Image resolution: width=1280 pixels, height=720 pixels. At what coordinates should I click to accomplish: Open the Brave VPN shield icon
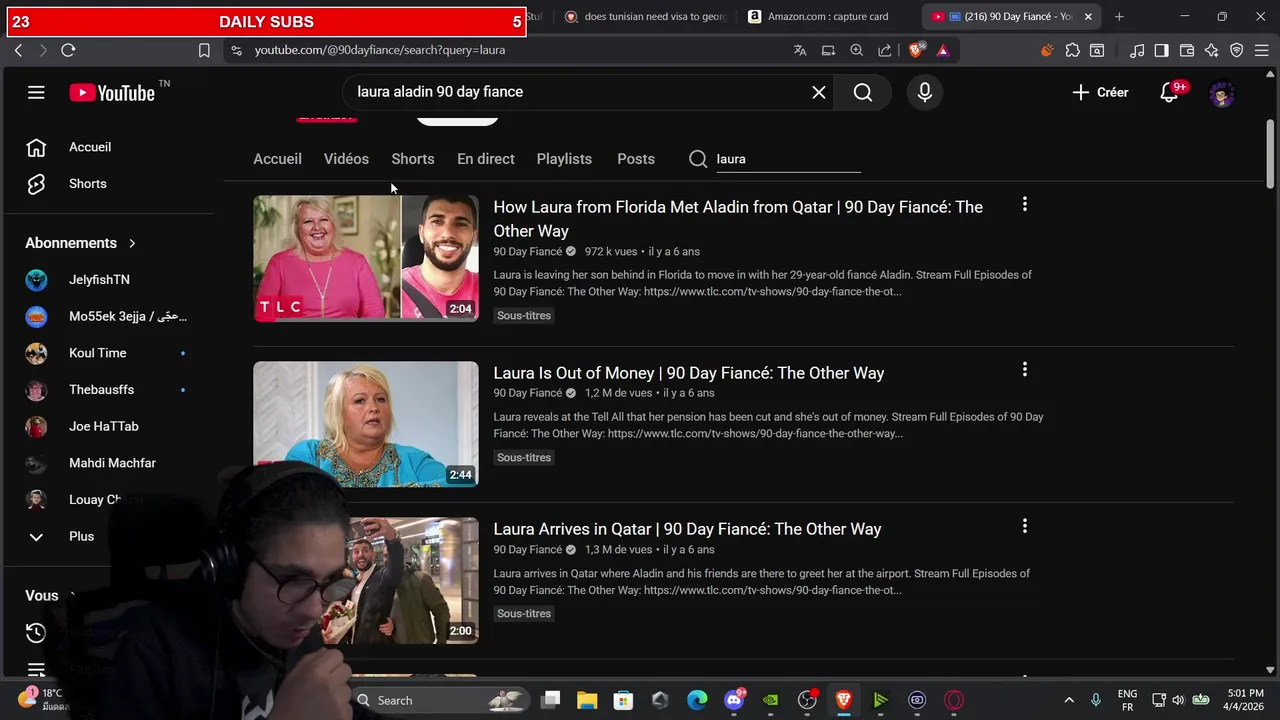tap(1236, 50)
